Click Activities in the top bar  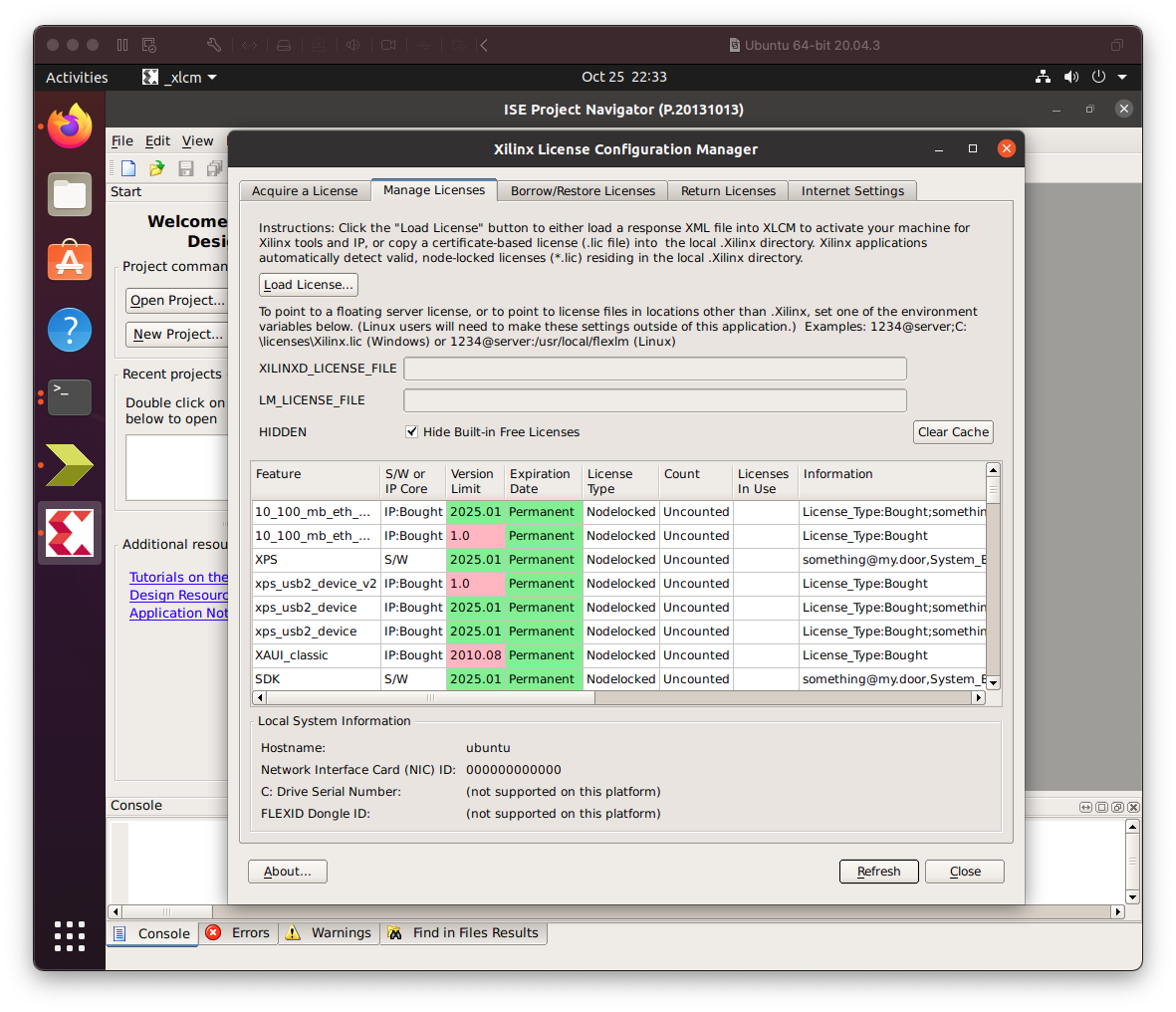coord(77,78)
